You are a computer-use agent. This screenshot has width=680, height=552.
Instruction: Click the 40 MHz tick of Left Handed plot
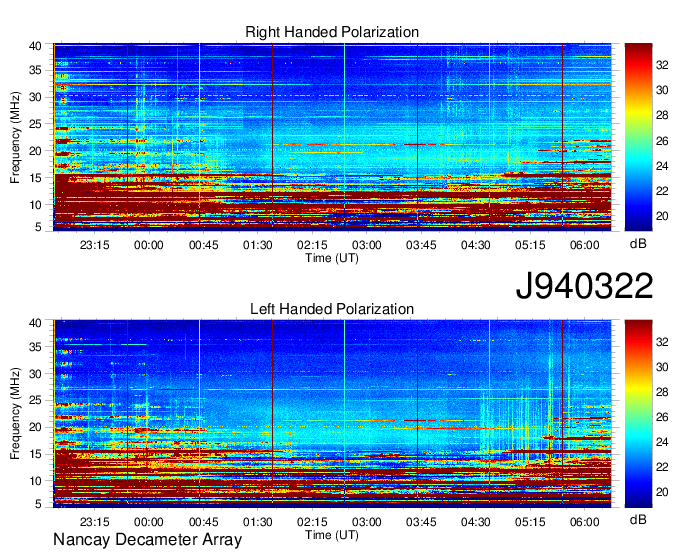35,323
